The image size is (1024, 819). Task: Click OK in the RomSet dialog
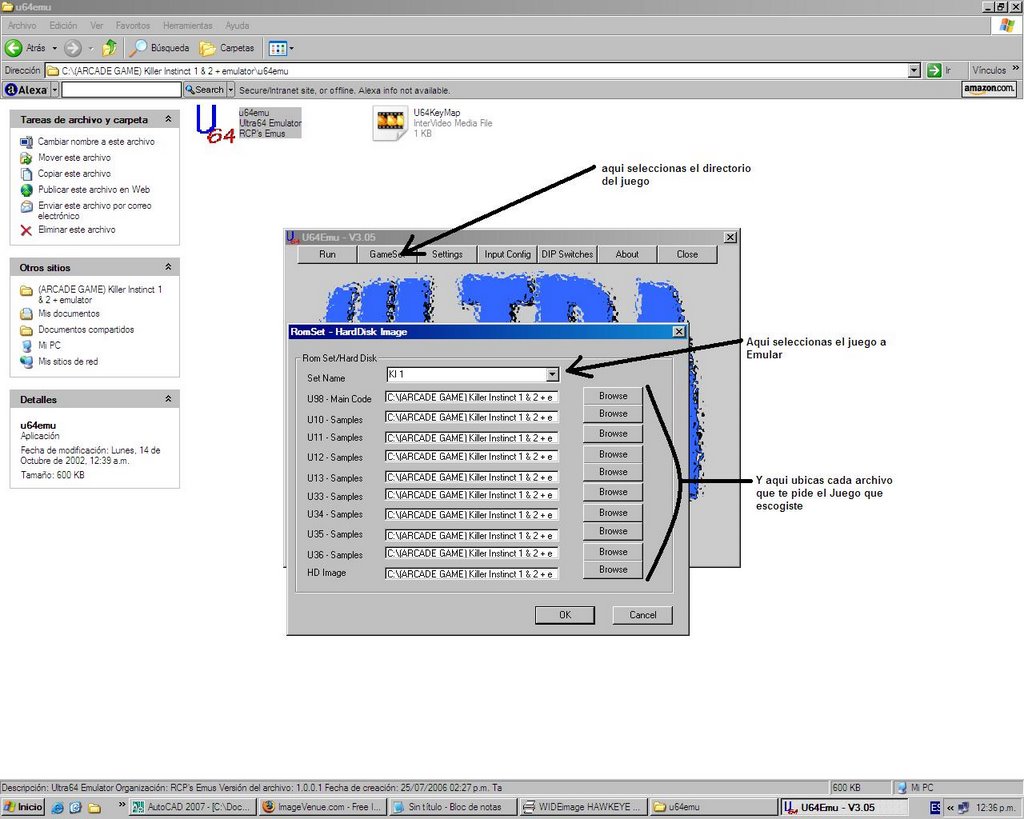click(x=565, y=615)
